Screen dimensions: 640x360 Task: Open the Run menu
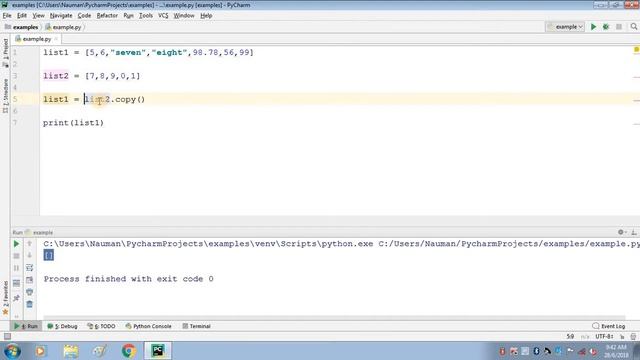click(x=128, y=16)
